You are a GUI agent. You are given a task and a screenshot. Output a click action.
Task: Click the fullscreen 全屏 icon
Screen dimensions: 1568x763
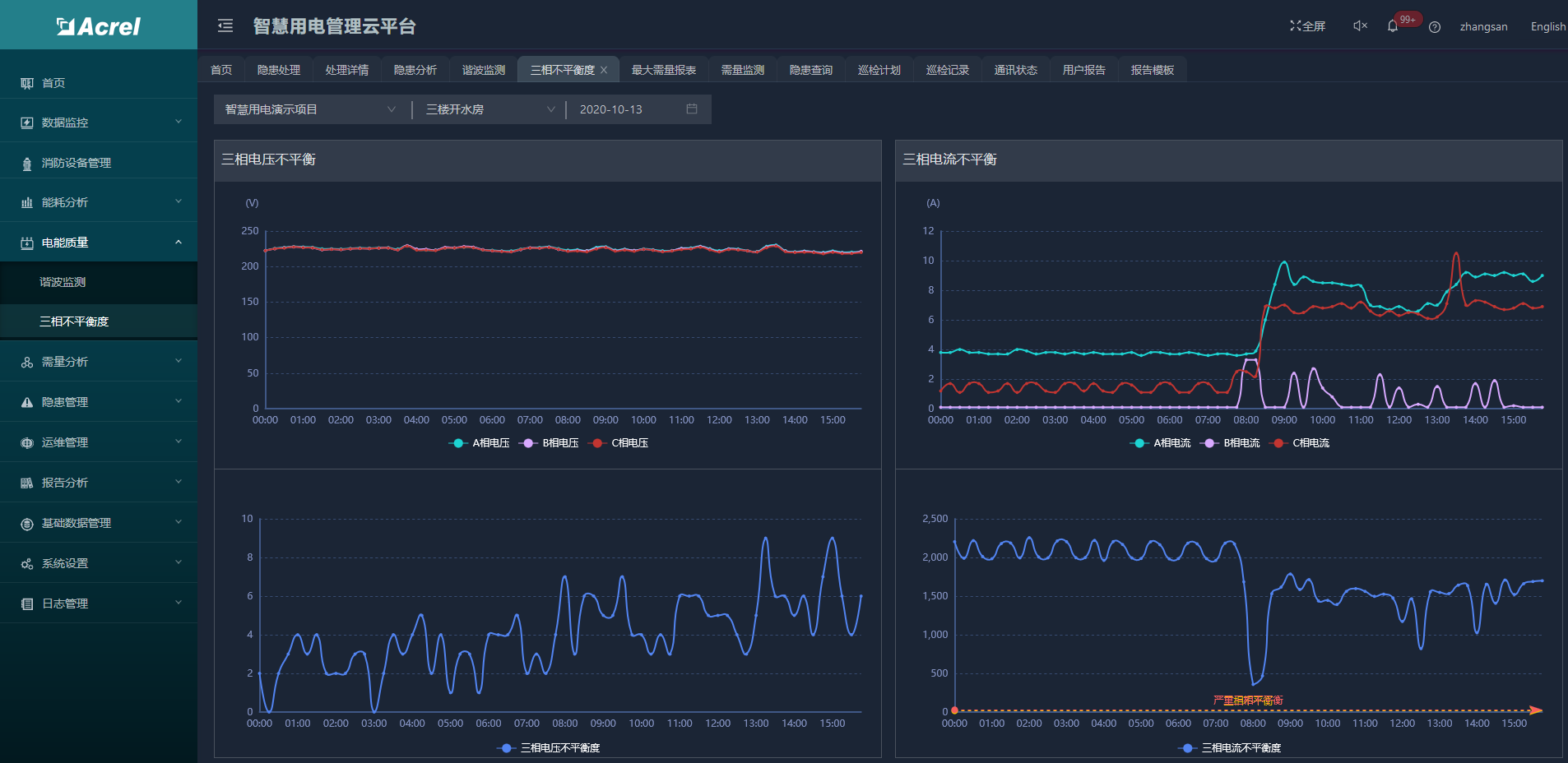click(x=1295, y=26)
